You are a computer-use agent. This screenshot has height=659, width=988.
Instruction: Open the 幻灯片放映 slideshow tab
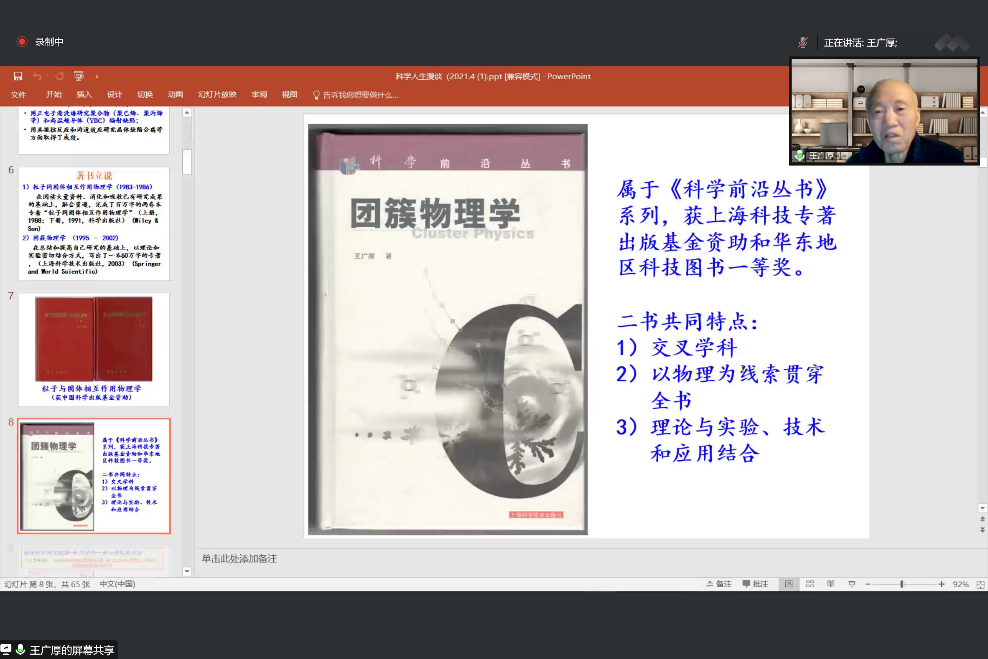[x=217, y=95]
